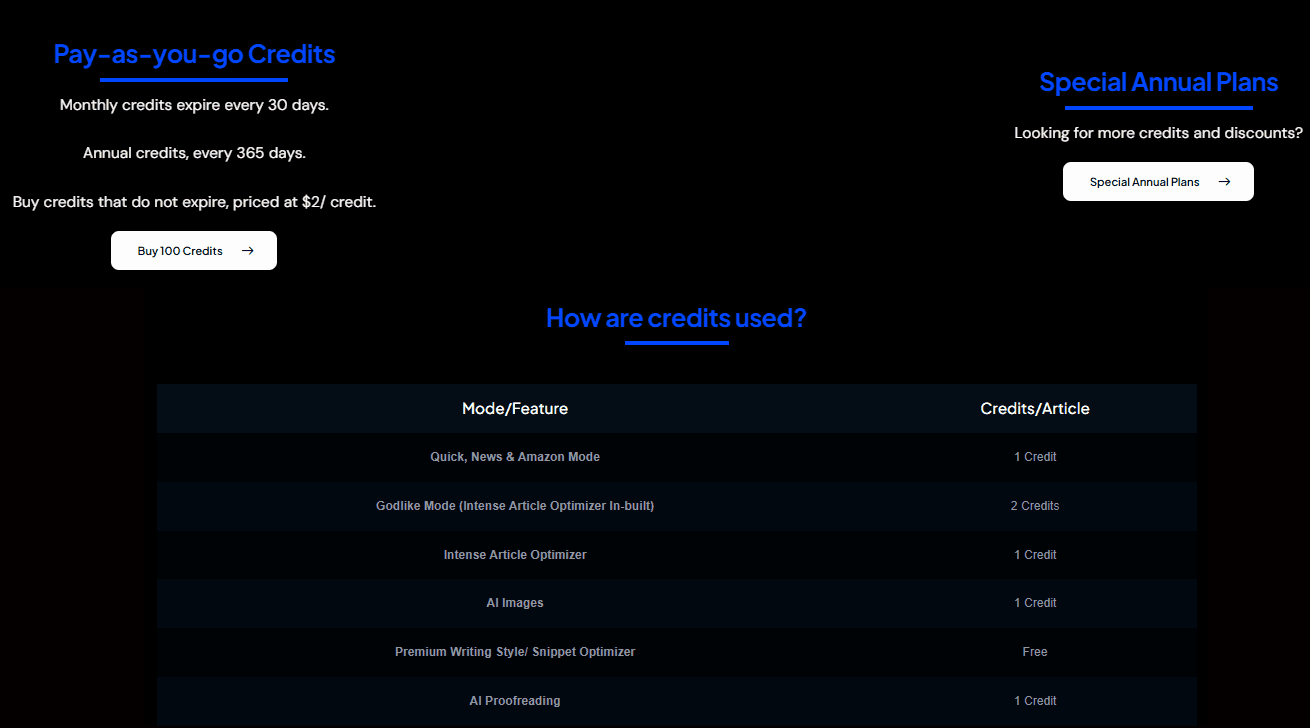The height and width of the screenshot is (728, 1310).
Task: Click the "Free" credits value
Action: click(x=1035, y=652)
